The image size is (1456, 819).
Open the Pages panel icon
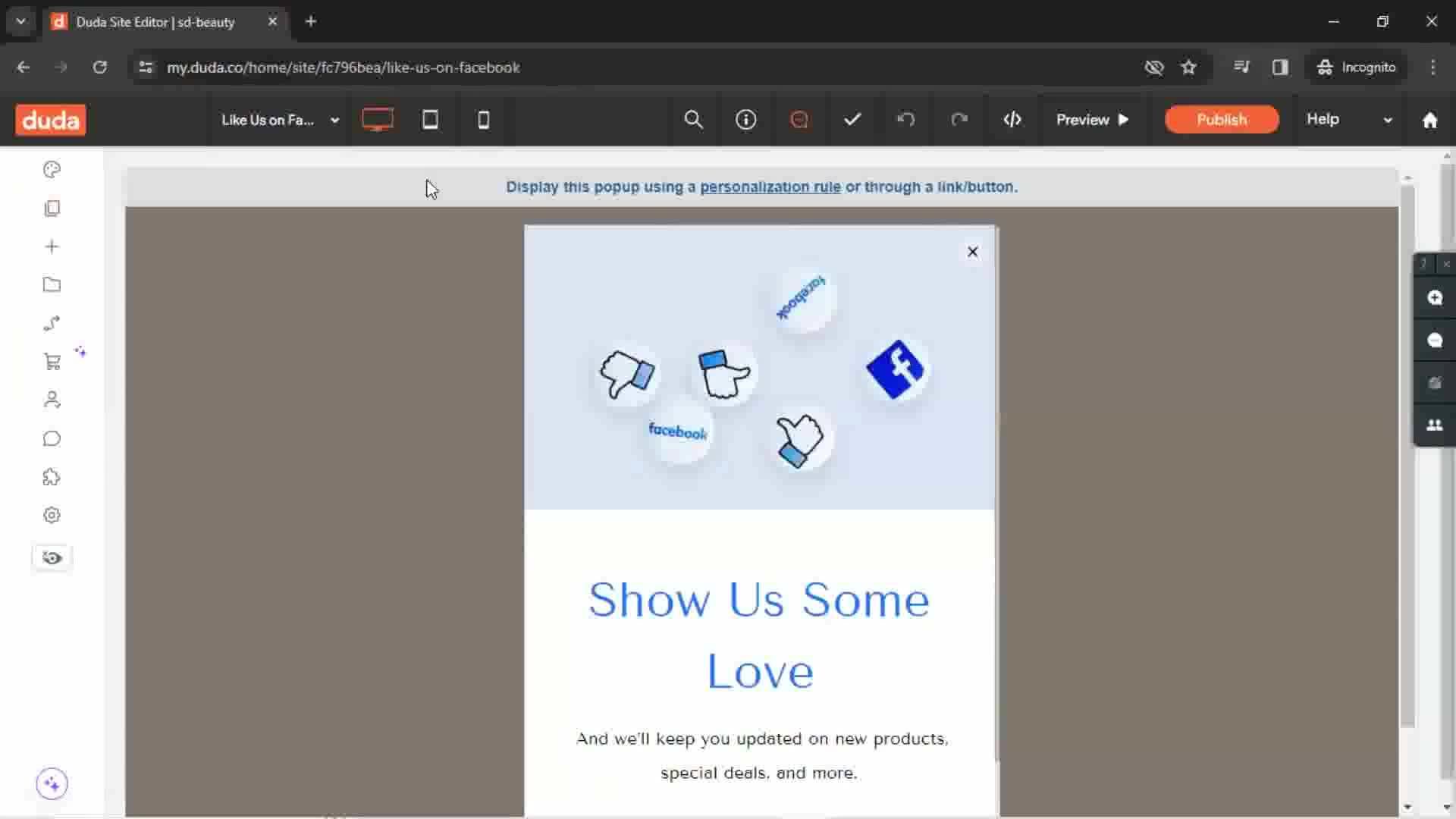coord(52,208)
